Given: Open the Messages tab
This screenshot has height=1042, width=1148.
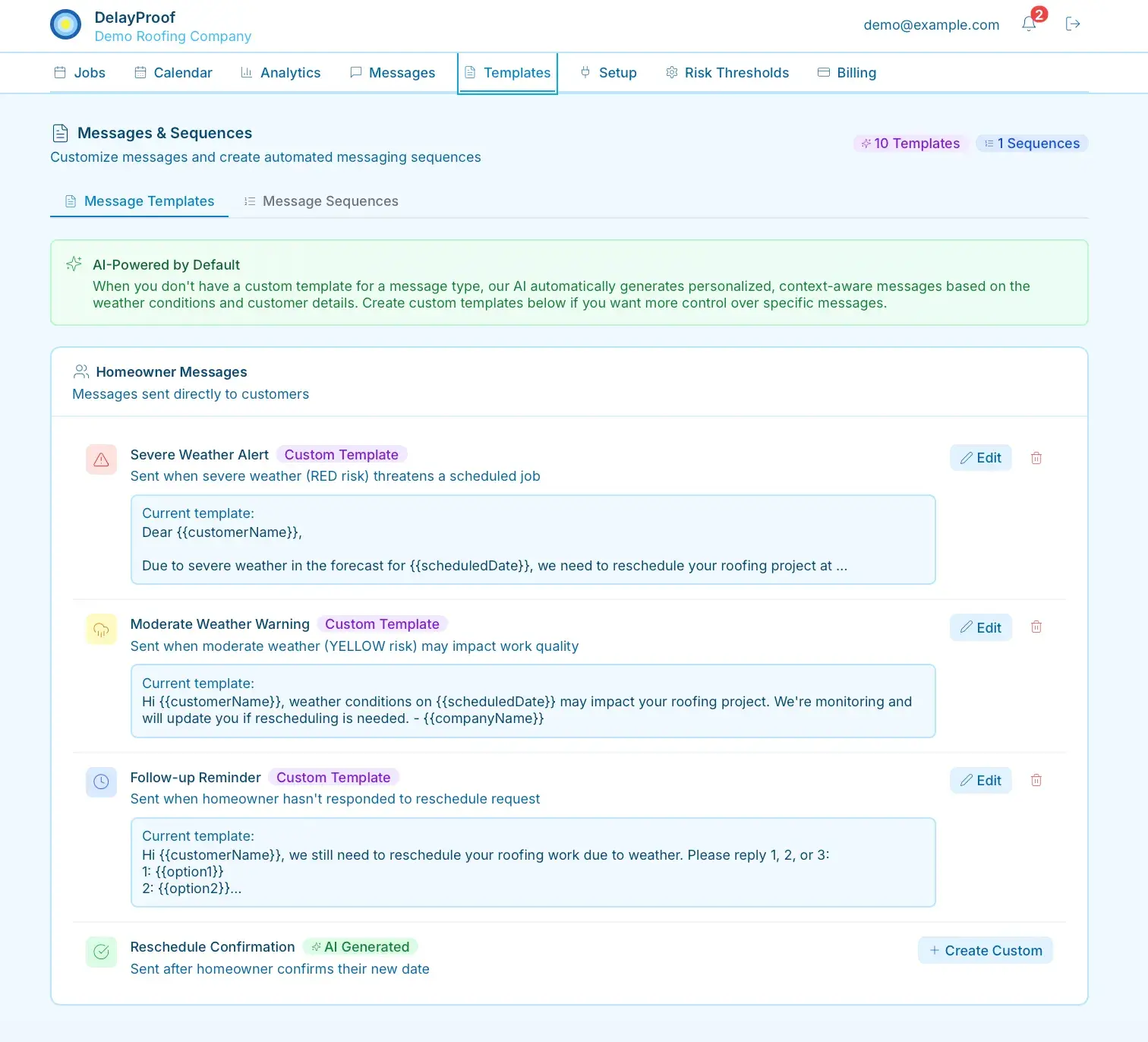Looking at the screenshot, I should [393, 73].
